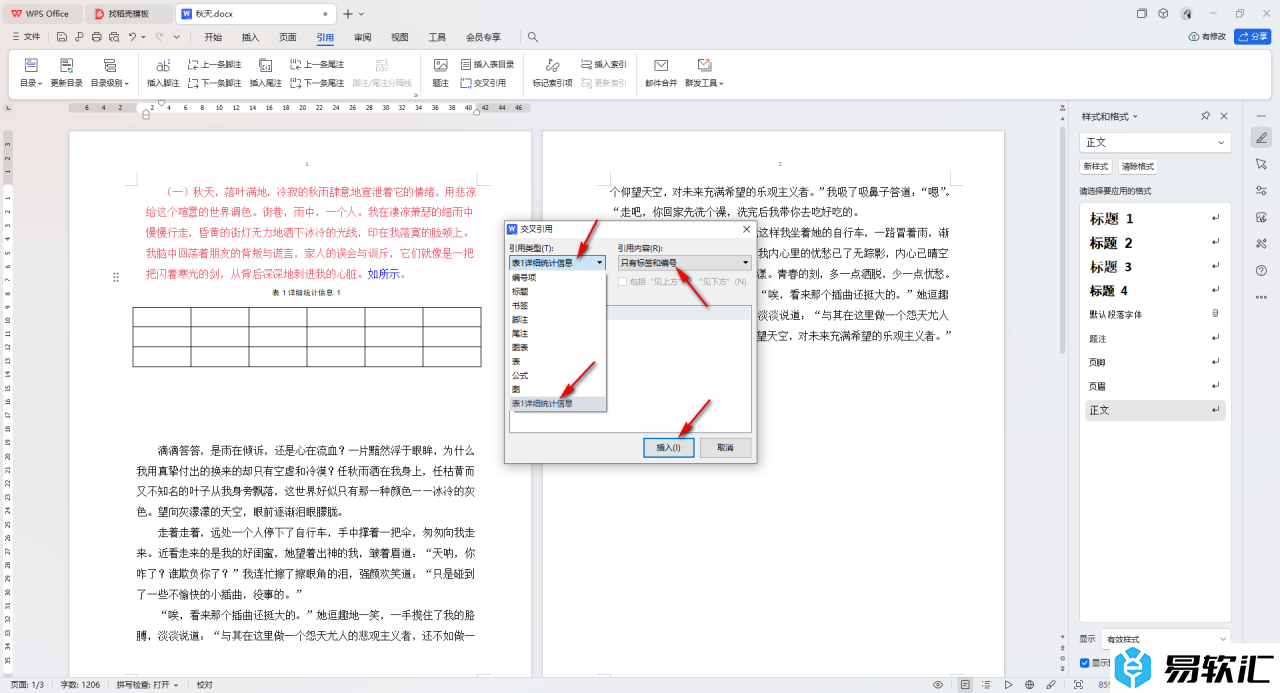The width and height of the screenshot is (1280, 693).
Task: Click 插入索引 insert index
Action: point(603,64)
